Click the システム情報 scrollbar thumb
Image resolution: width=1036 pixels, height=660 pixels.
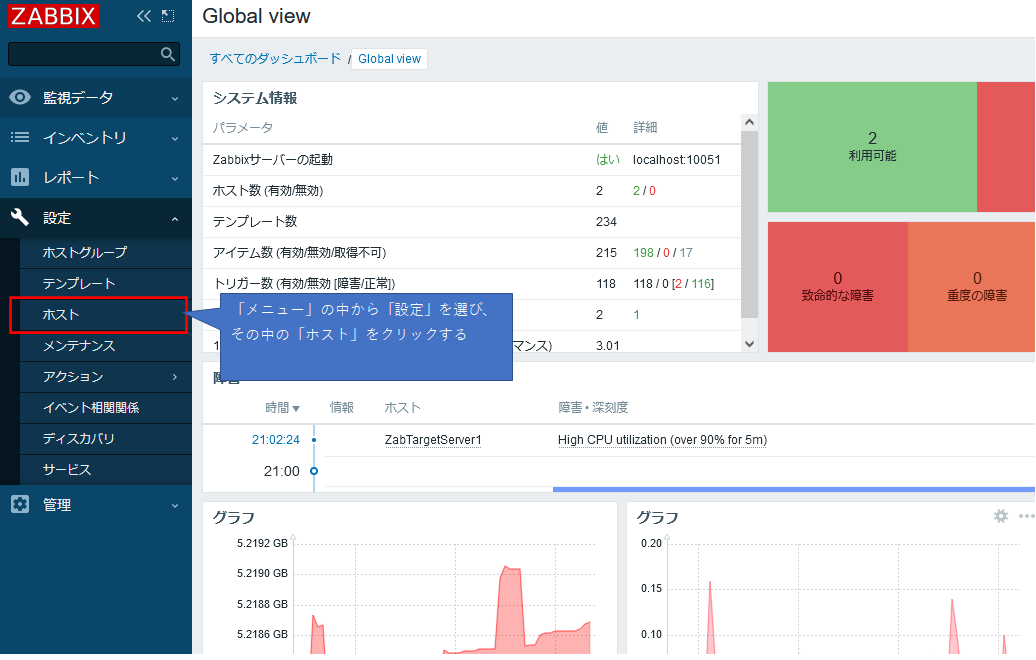(749, 224)
